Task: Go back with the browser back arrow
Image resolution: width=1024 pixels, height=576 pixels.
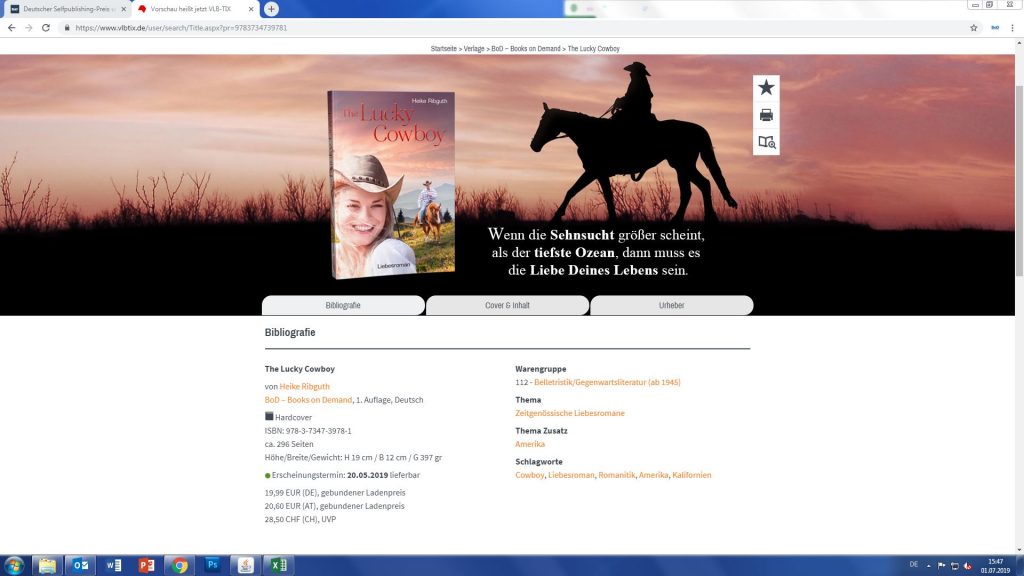Action: coord(12,28)
